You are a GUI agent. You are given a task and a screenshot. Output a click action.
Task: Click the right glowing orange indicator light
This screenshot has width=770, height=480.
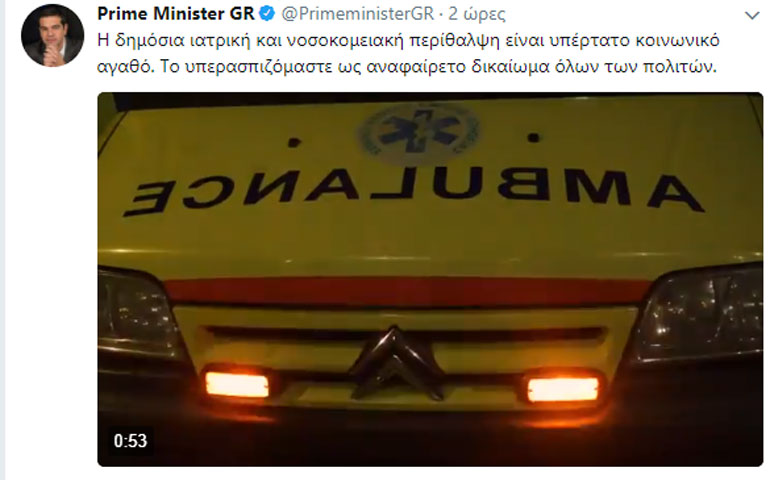(x=563, y=389)
